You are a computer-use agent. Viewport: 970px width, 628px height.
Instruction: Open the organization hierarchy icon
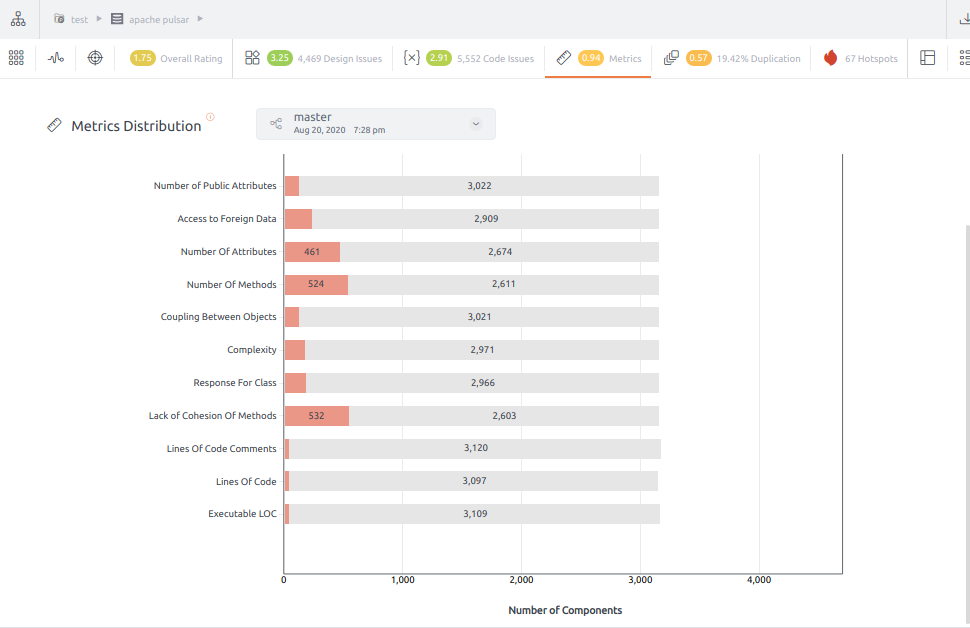click(x=18, y=19)
